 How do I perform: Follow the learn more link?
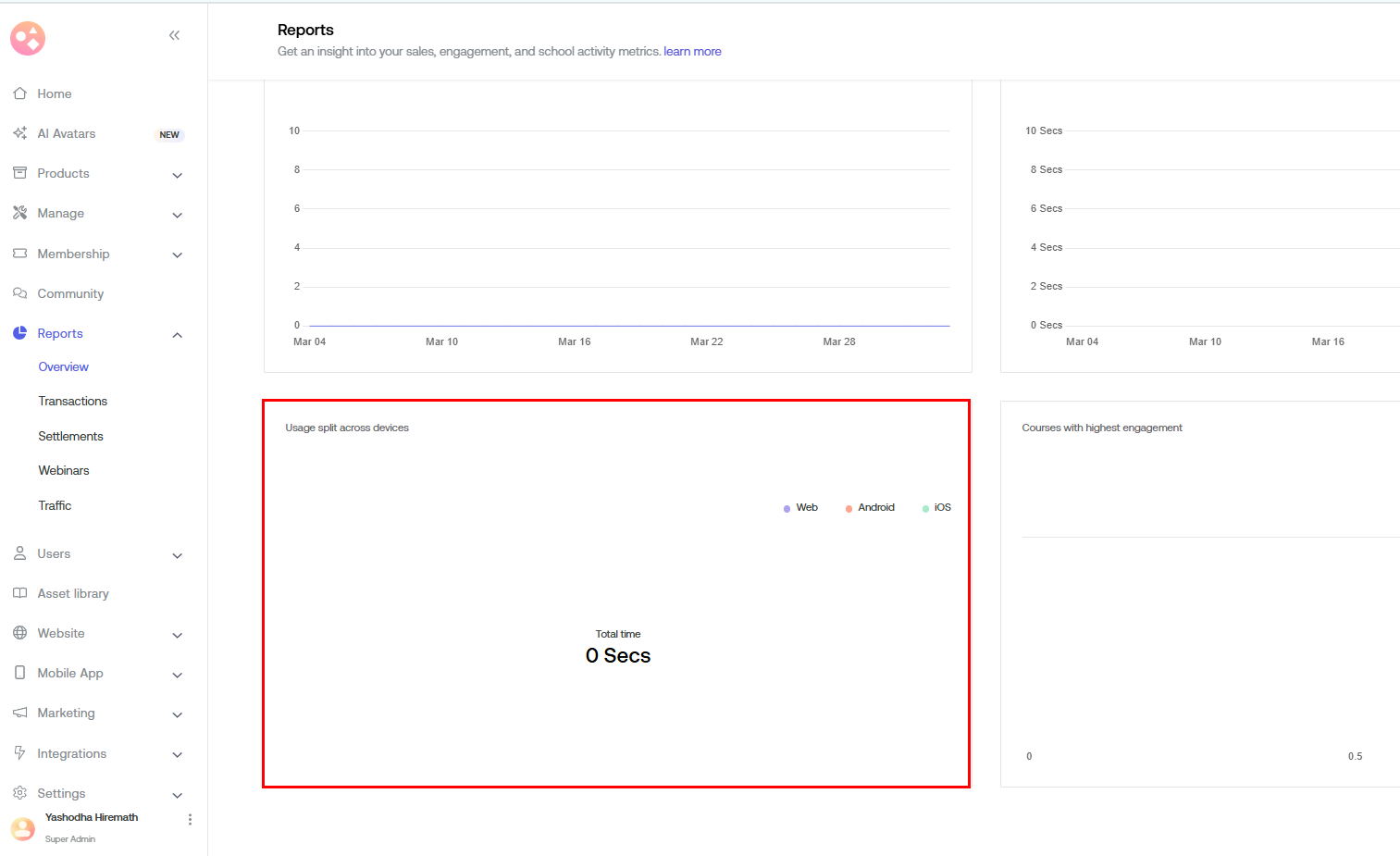tap(692, 52)
